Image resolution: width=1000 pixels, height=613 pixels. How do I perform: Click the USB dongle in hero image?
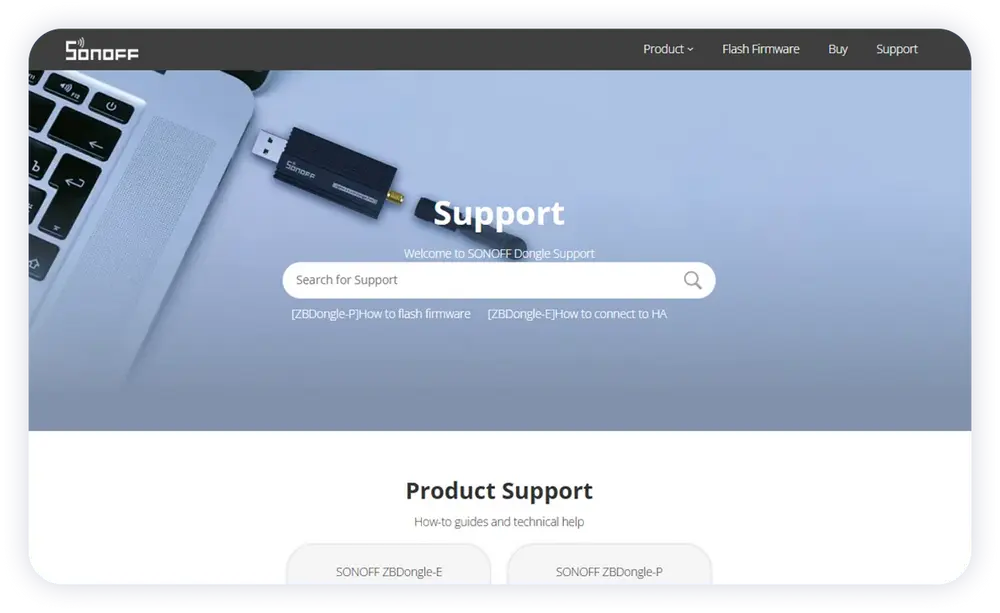[x=328, y=171]
